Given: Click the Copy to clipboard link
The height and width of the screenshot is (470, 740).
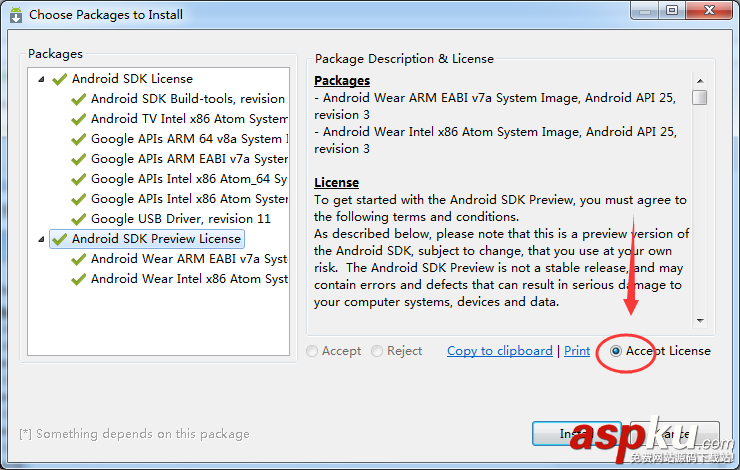Looking at the screenshot, I should point(499,351).
